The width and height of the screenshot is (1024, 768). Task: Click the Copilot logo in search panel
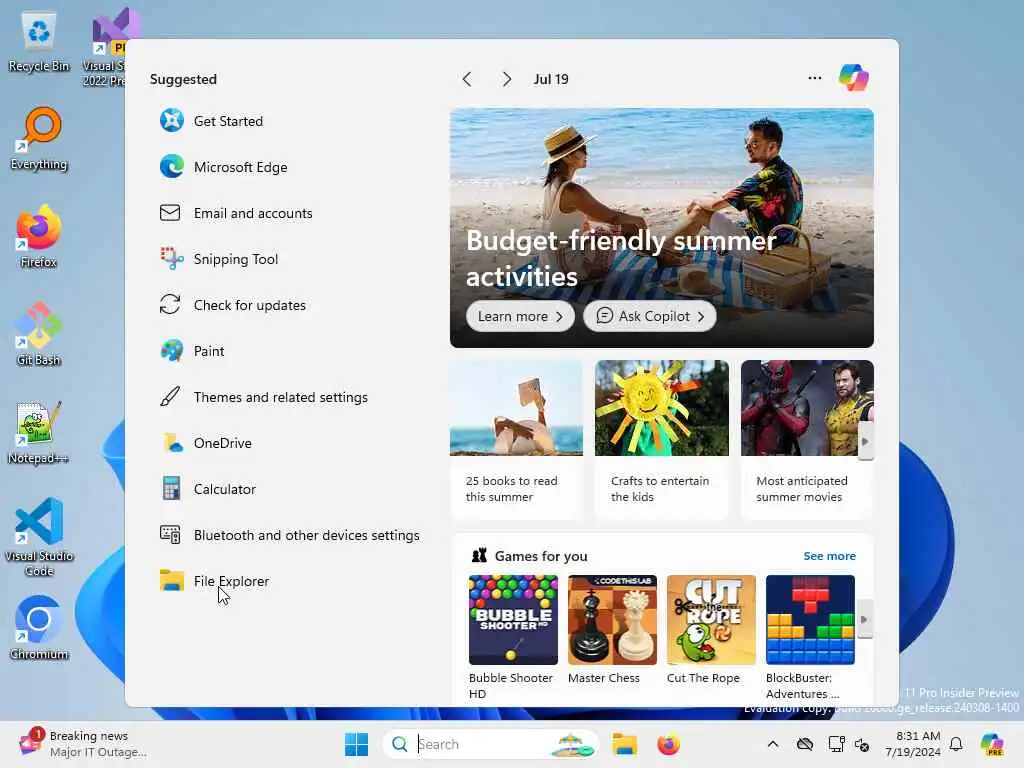(854, 78)
